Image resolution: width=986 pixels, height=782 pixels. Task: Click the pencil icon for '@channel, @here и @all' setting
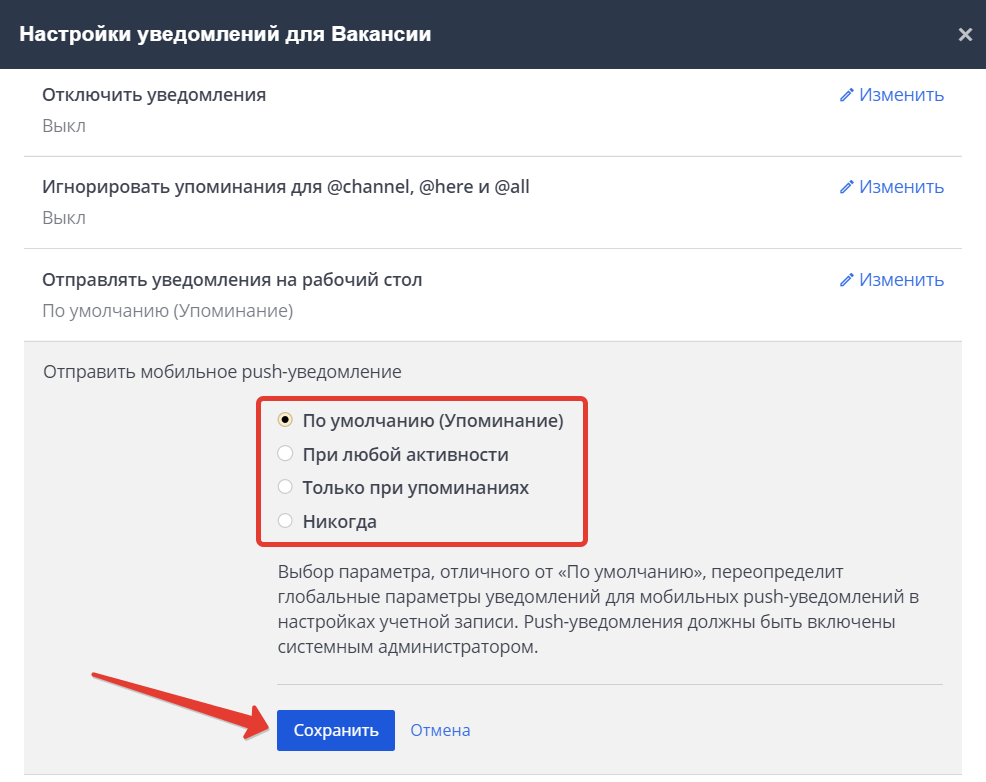[845, 187]
